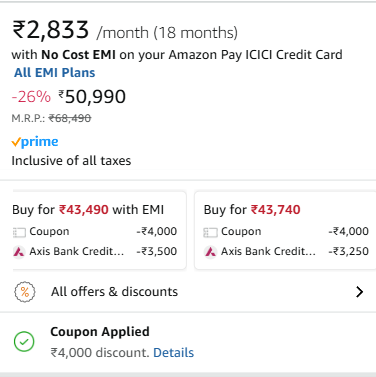376x377 pixels.
Task: Click the Coupon Applied heading text
Action: [x=100, y=331]
